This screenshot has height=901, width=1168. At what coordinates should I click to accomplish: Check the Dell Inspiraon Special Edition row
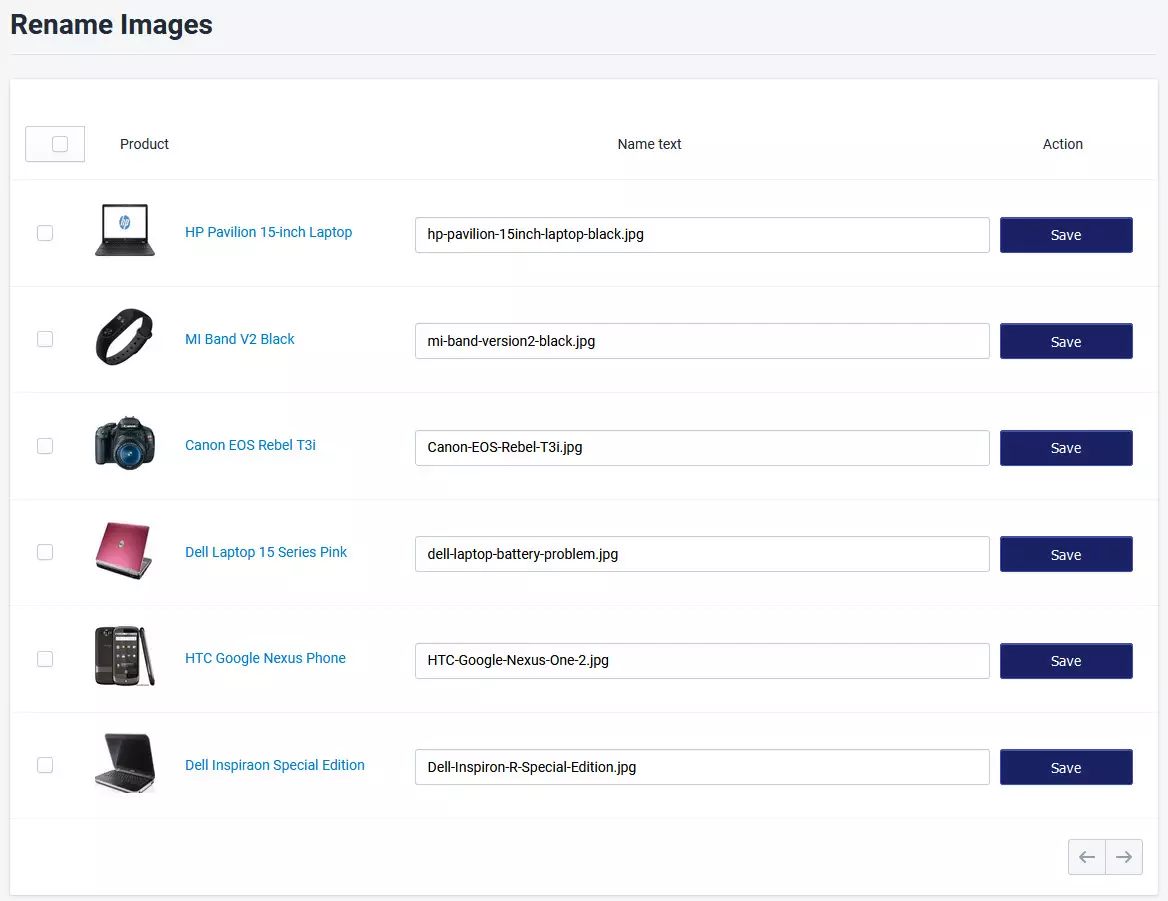[45, 765]
